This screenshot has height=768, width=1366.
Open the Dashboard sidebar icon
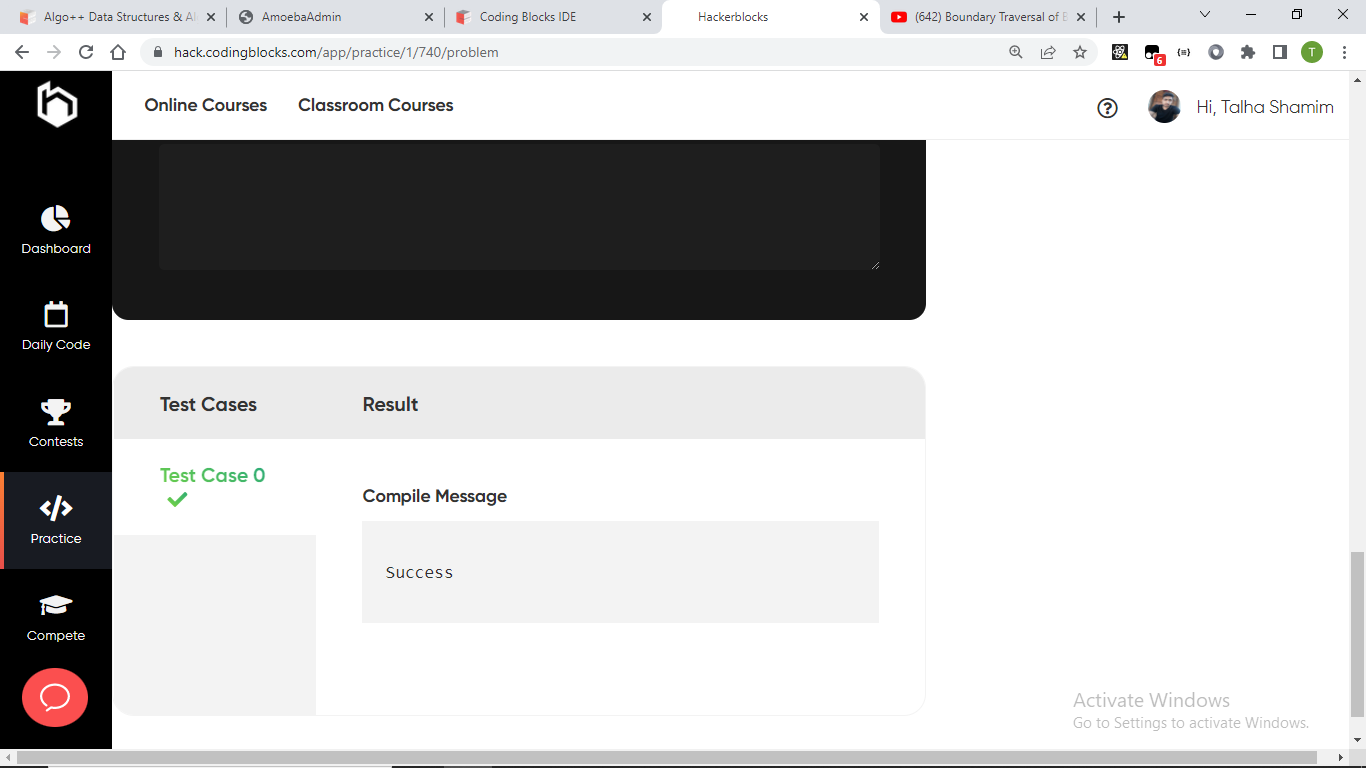point(56,218)
